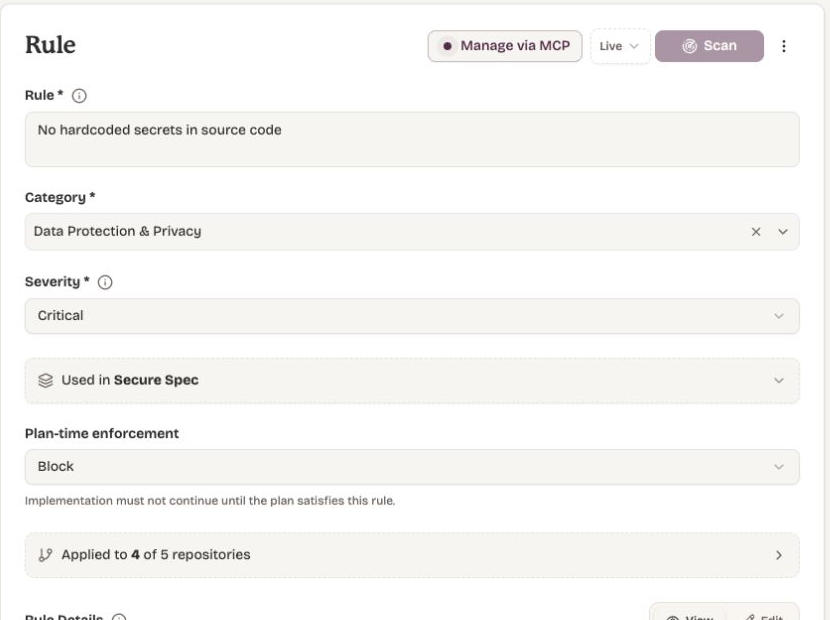This screenshot has width=830, height=620.
Task: Switch to the View tab in Rule Details
Action: coord(689,617)
